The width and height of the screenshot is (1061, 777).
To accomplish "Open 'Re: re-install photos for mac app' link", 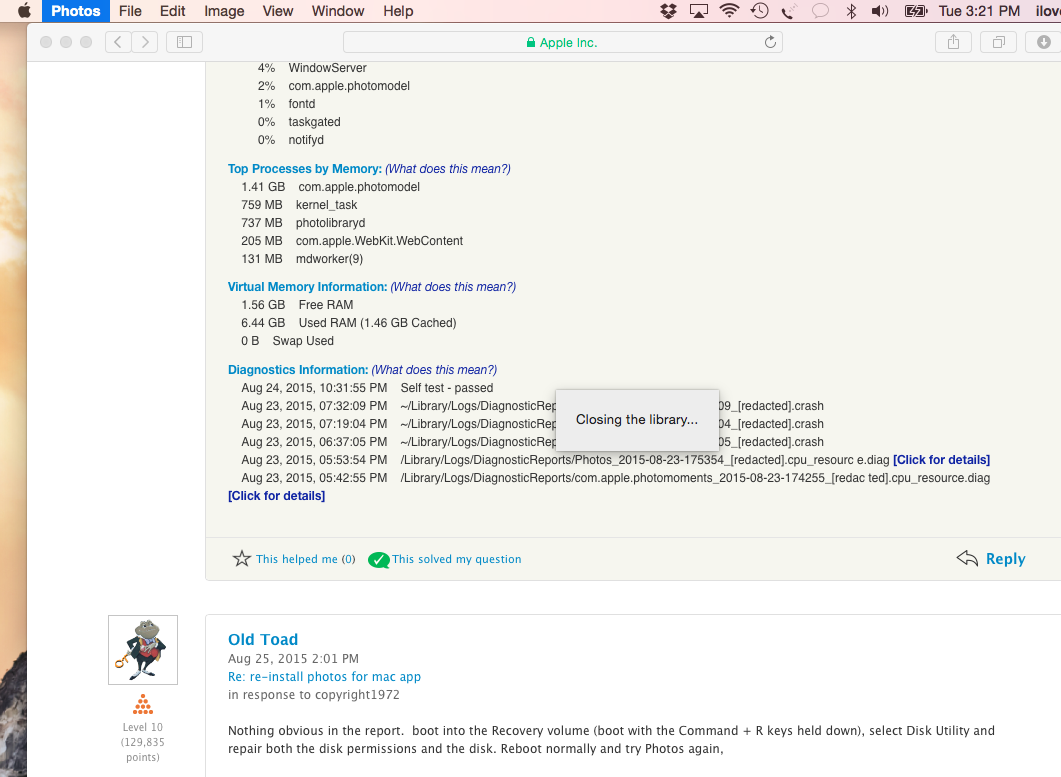I will pyautogui.click(x=324, y=676).
